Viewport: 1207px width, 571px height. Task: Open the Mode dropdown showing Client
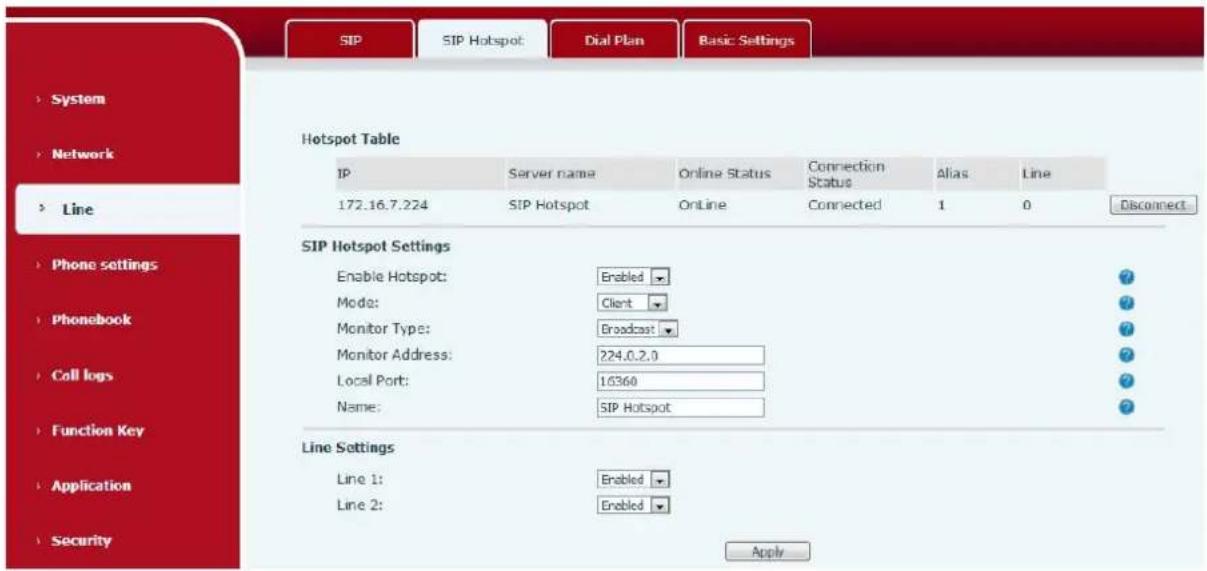[x=632, y=302]
